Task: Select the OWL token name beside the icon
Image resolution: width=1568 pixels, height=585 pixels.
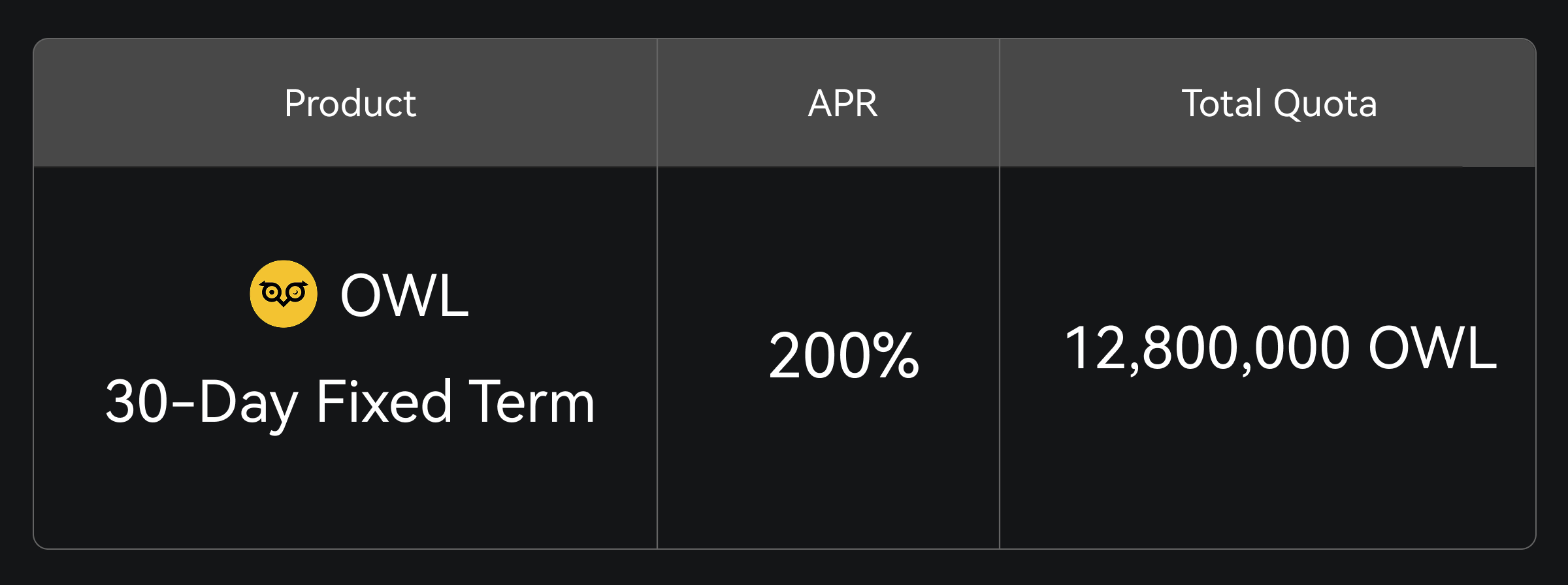Action: click(x=404, y=295)
